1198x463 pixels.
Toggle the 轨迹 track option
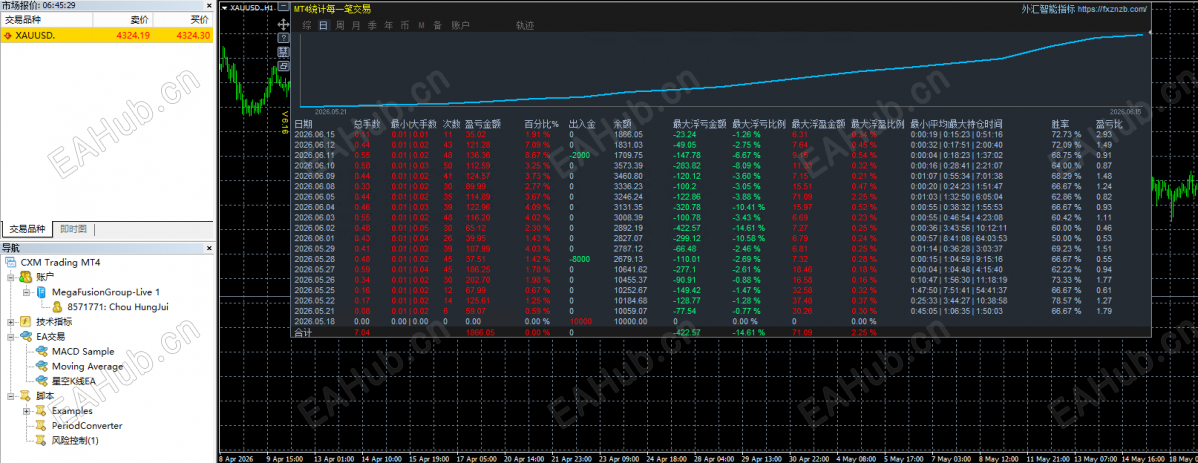[525, 25]
